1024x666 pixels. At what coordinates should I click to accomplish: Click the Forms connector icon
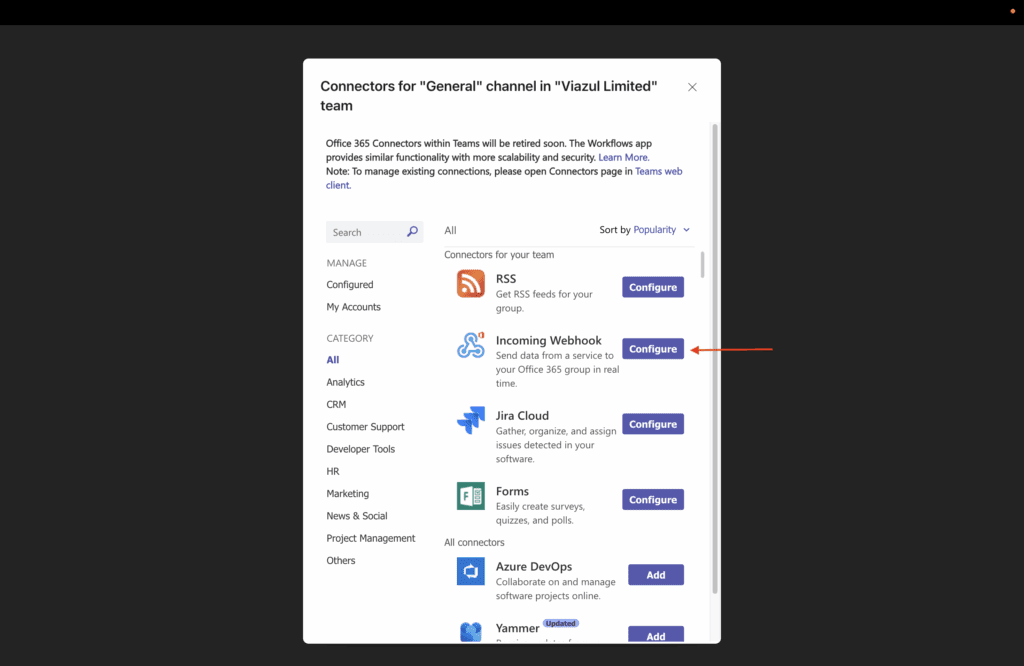point(470,496)
